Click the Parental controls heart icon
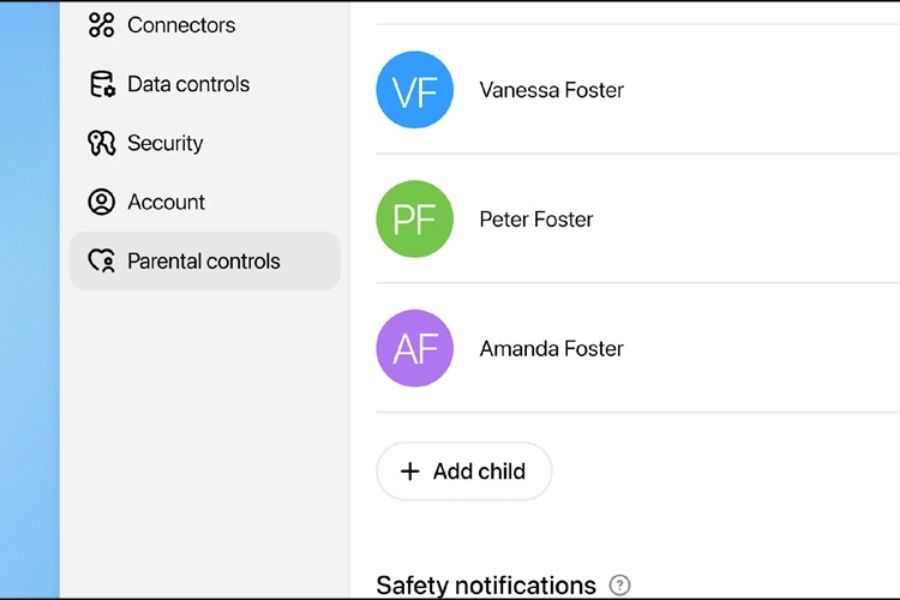The height and width of the screenshot is (600, 900). [101, 261]
